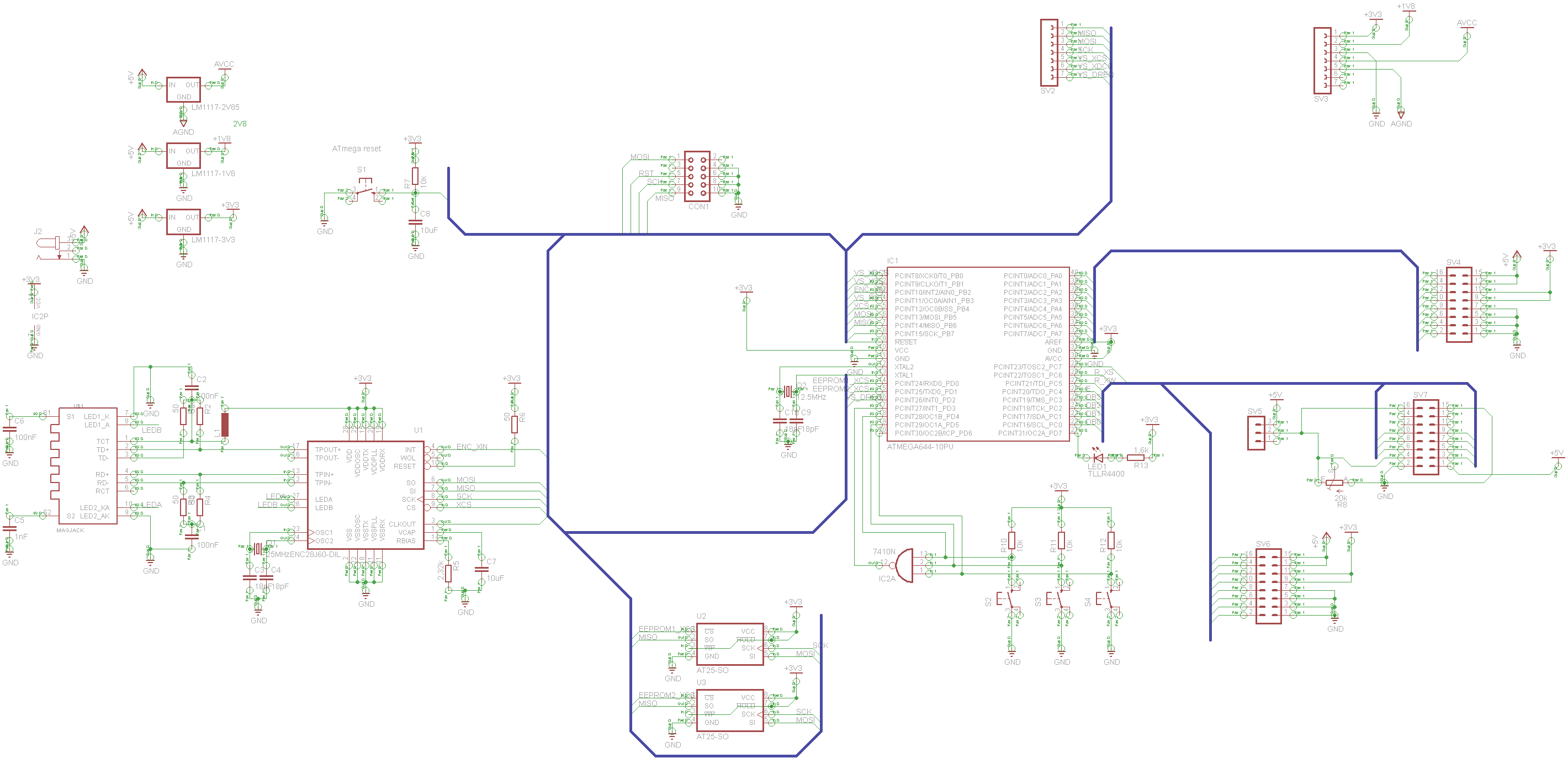The width and height of the screenshot is (1568, 758).
Task: Click the LM1117-3V3 regulator block
Action: [x=183, y=222]
